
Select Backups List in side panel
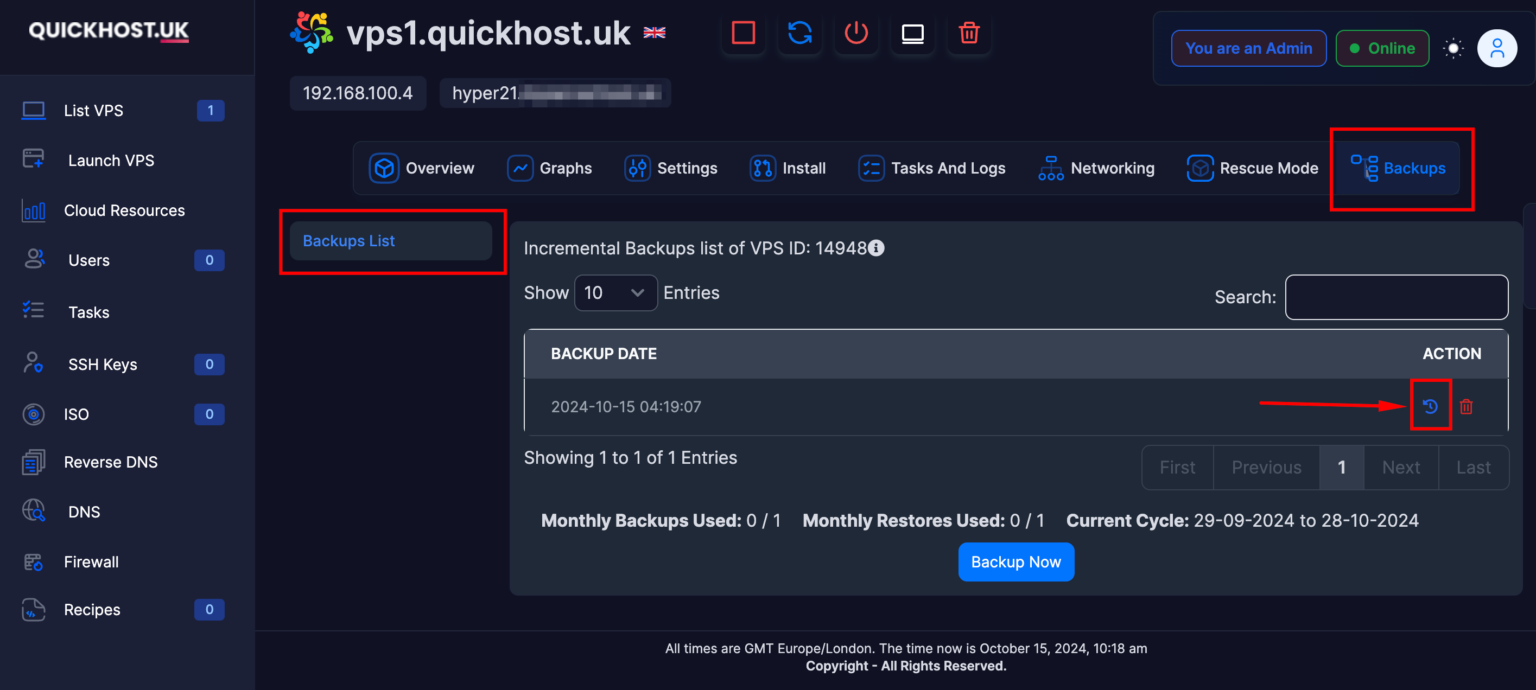tap(391, 241)
